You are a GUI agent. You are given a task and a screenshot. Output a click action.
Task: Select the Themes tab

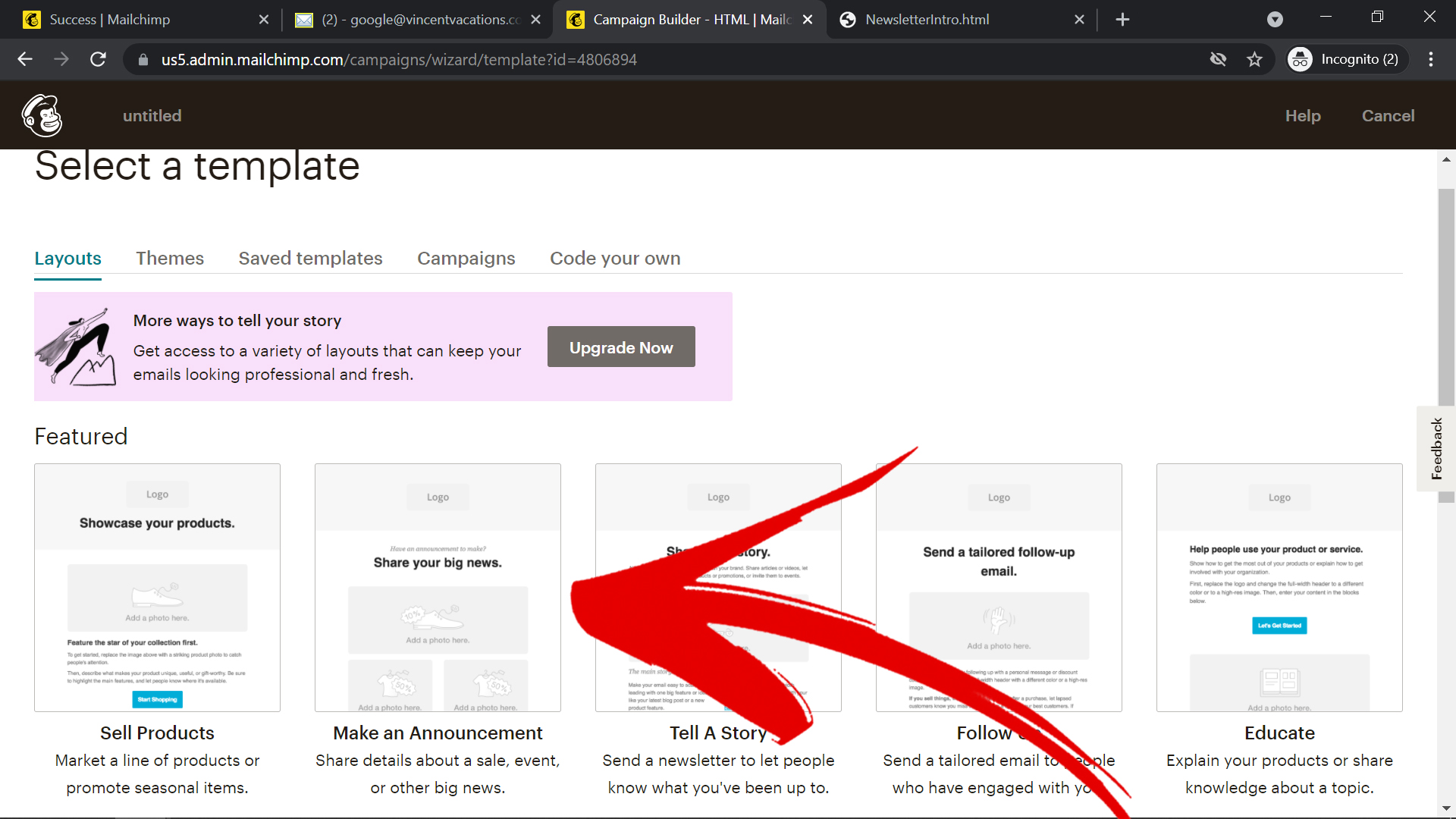click(170, 259)
